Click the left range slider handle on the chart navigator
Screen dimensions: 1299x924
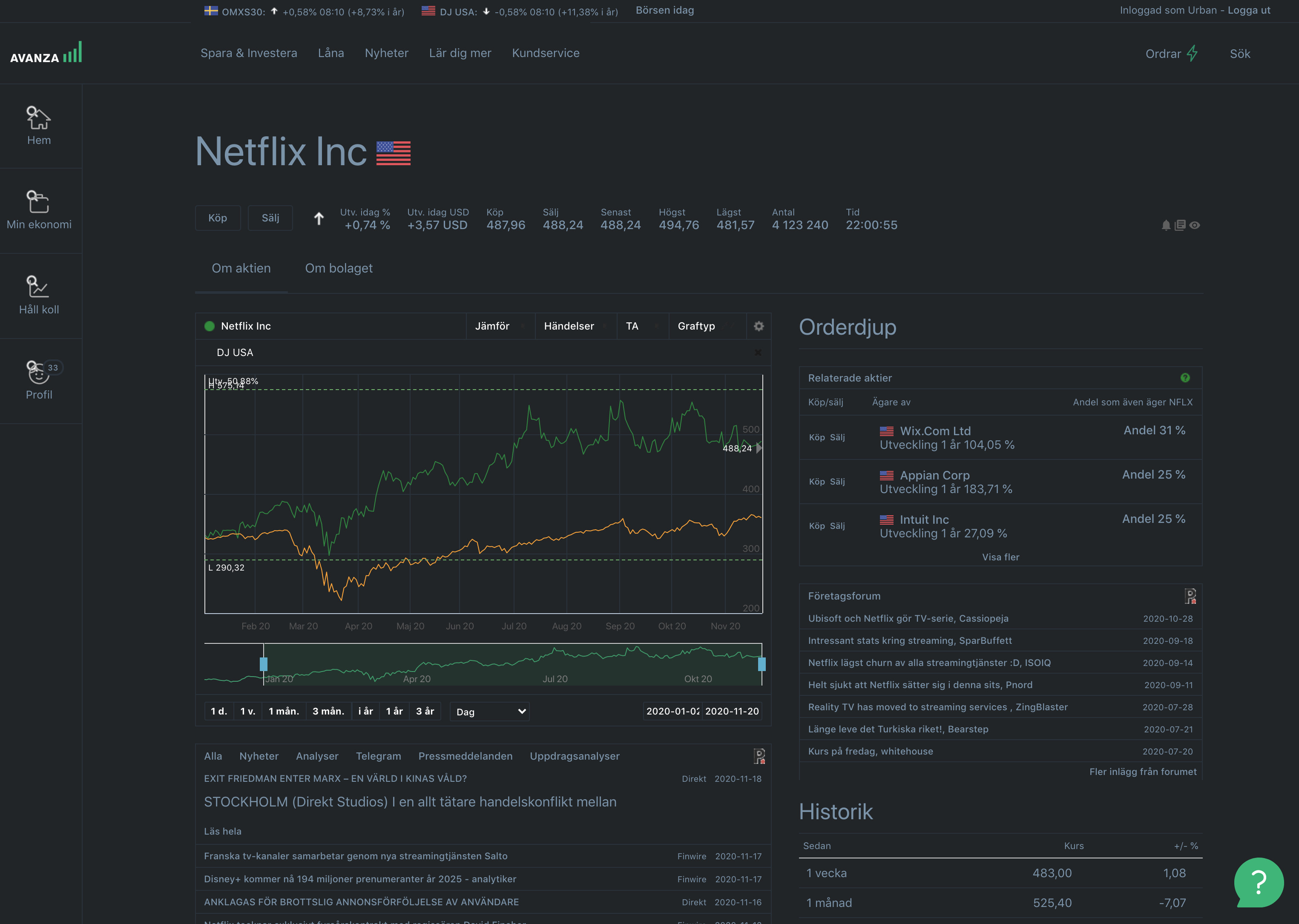tap(264, 664)
